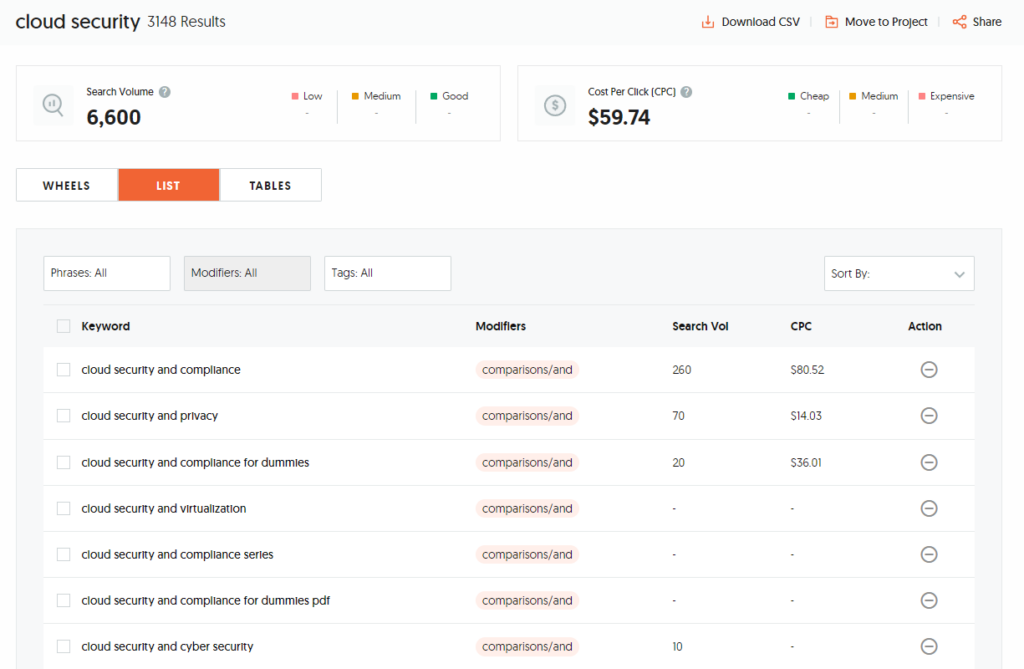
Task: Click the dollar icon beside Cost Per Click
Action: [554, 102]
